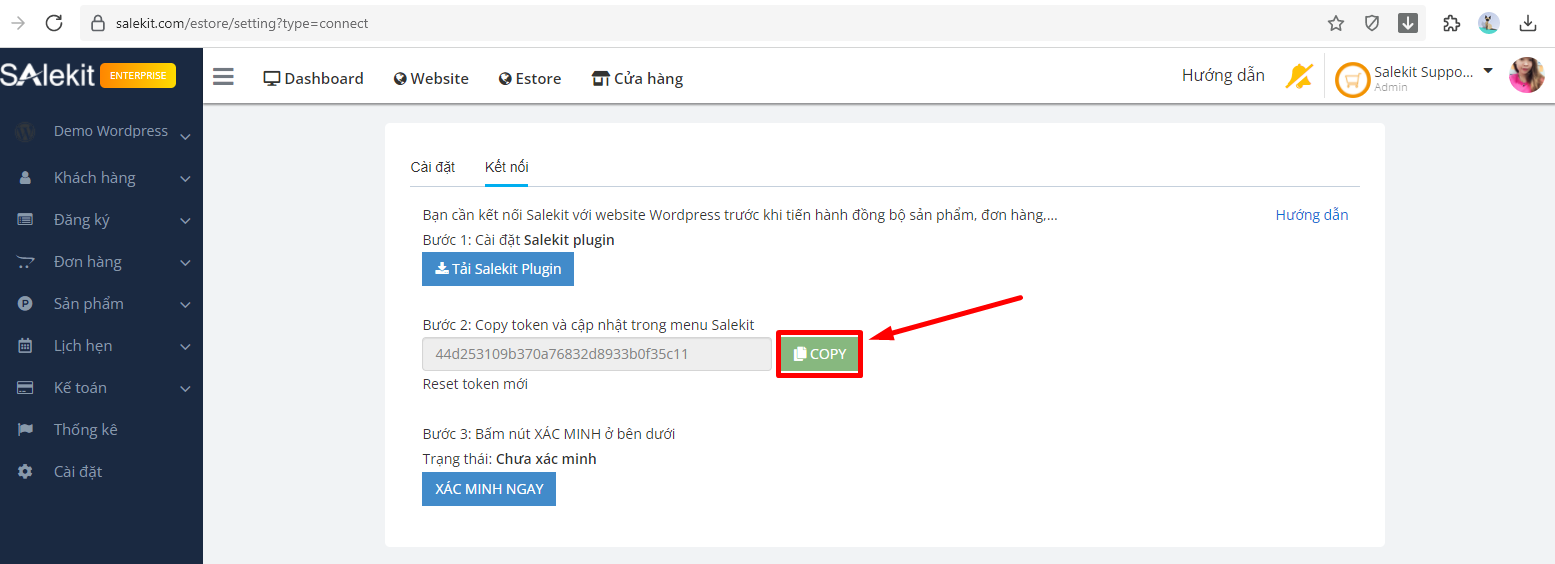The height and width of the screenshot is (564, 1555).
Task: Expand the Đăng ký chevron
Action: click(185, 221)
